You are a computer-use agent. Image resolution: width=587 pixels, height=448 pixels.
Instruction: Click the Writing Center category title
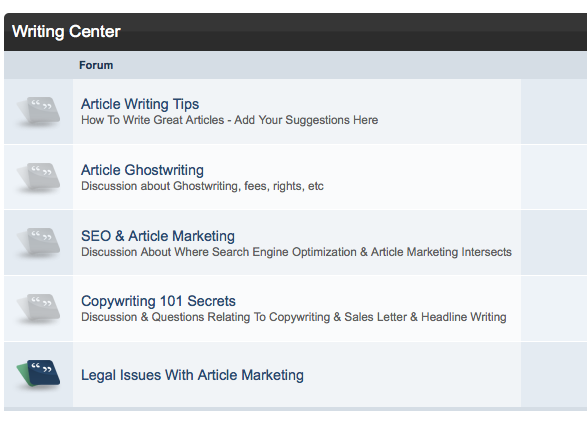pyautogui.click(x=66, y=31)
